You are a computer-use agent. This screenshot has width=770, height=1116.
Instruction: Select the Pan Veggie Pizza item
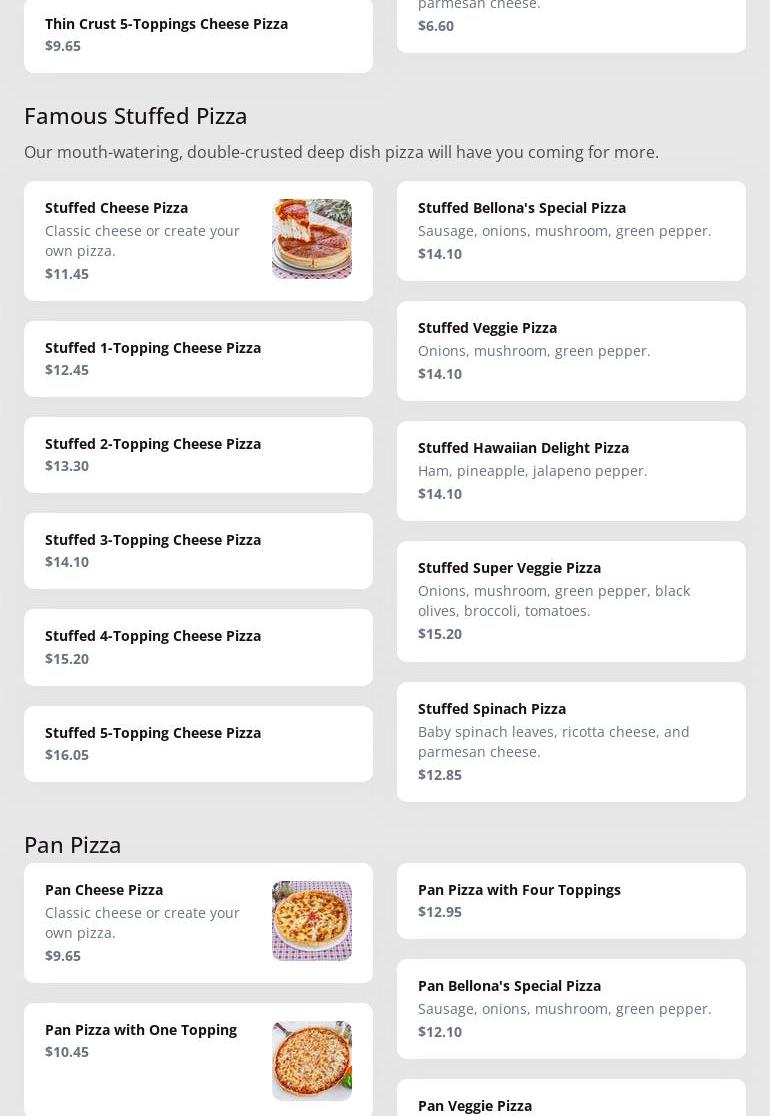click(570, 1102)
